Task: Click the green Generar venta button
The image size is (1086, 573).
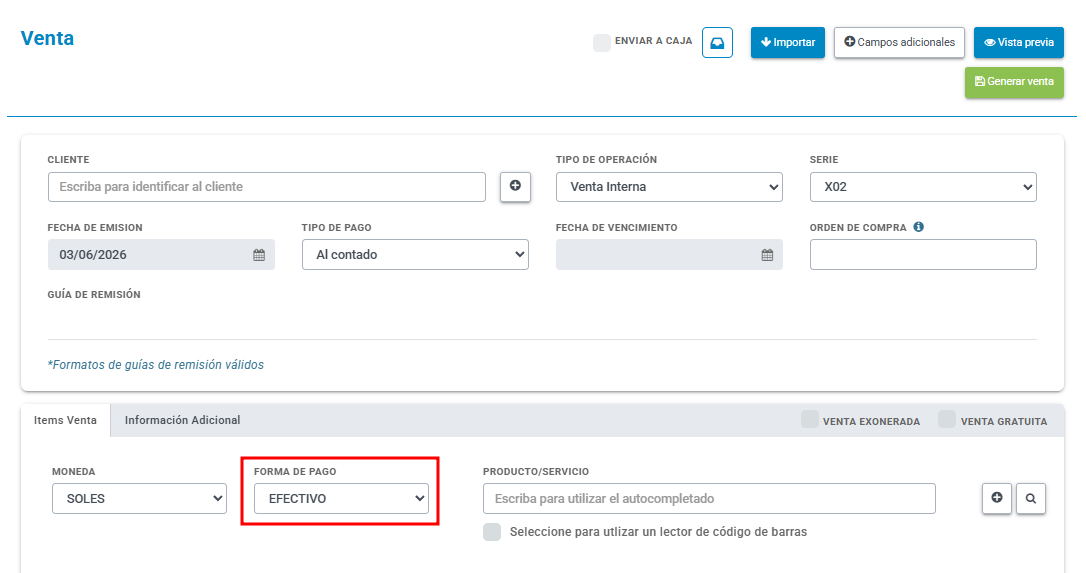Action: [x=1014, y=82]
